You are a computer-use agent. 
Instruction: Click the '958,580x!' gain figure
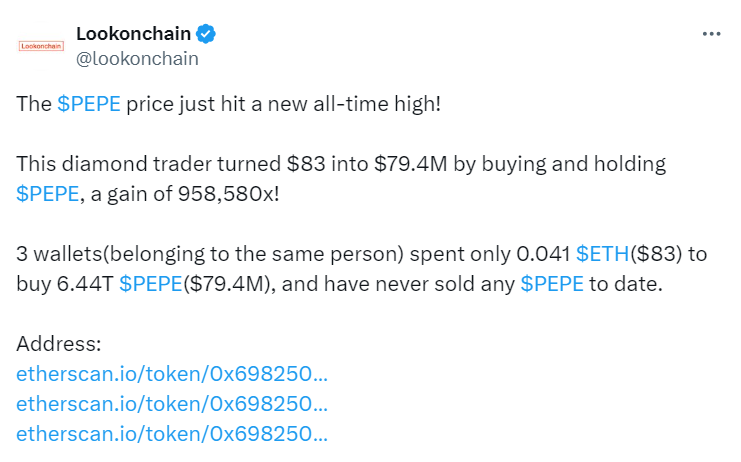[x=228, y=194]
